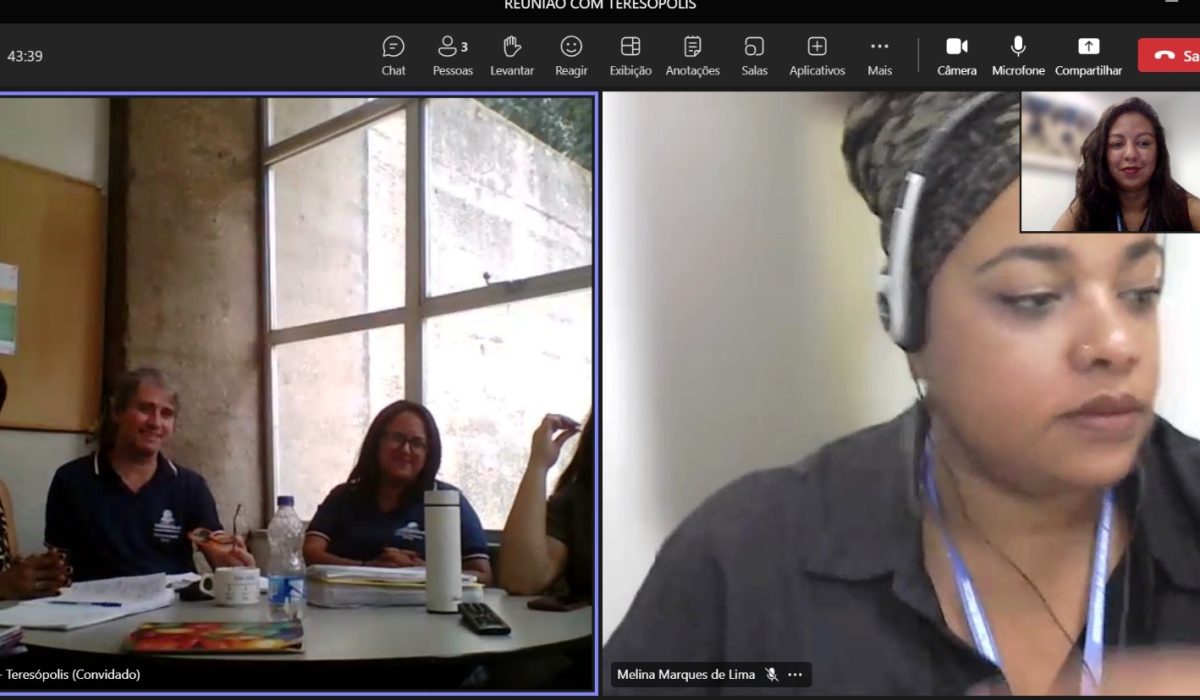
Task: Show the Pessoas participants list
Action: [x=452, y=55]
